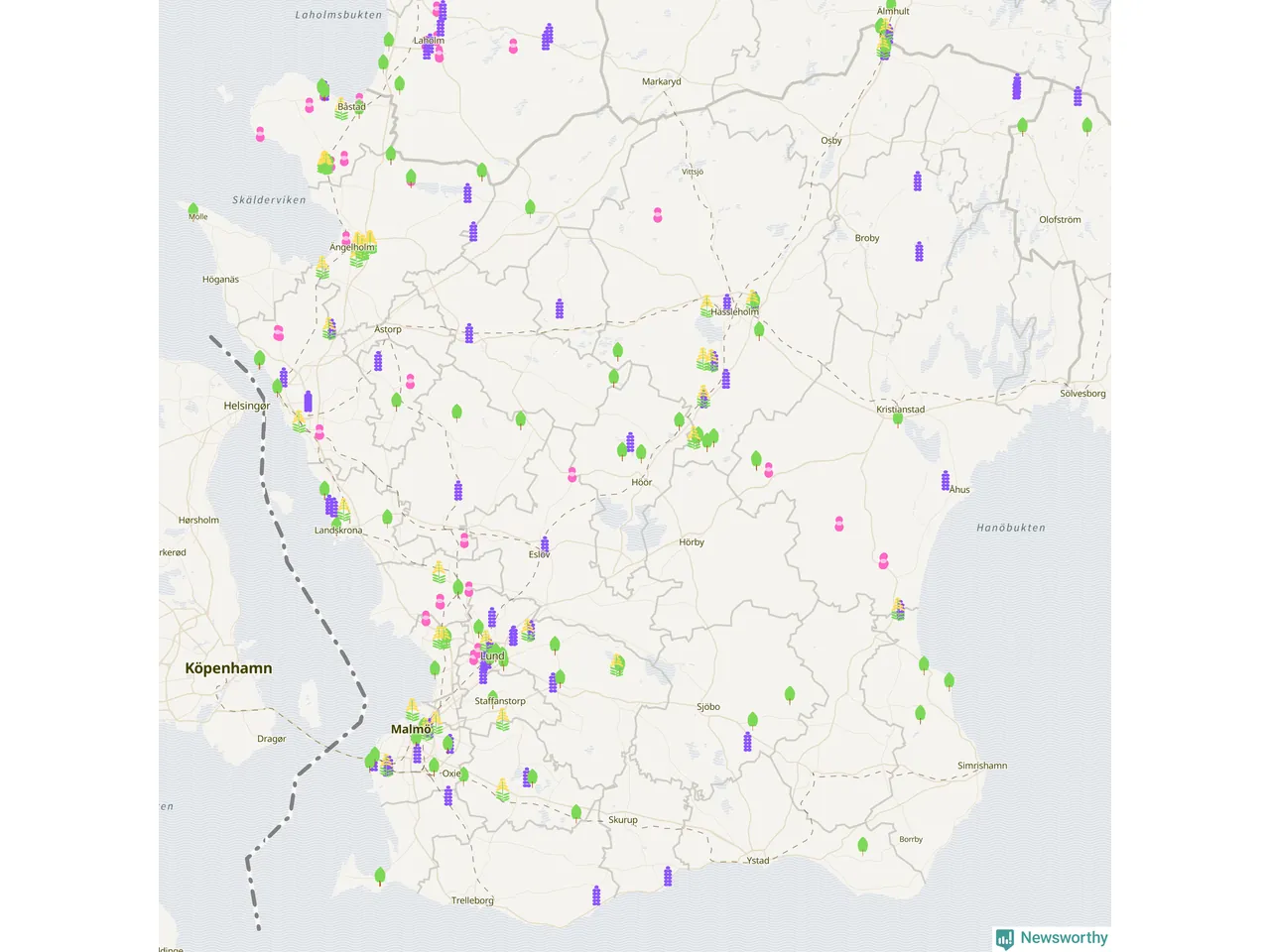Screen dimensions: 1270x952
Task: Select the Lund city label
Action: click(x=493, y=655)
